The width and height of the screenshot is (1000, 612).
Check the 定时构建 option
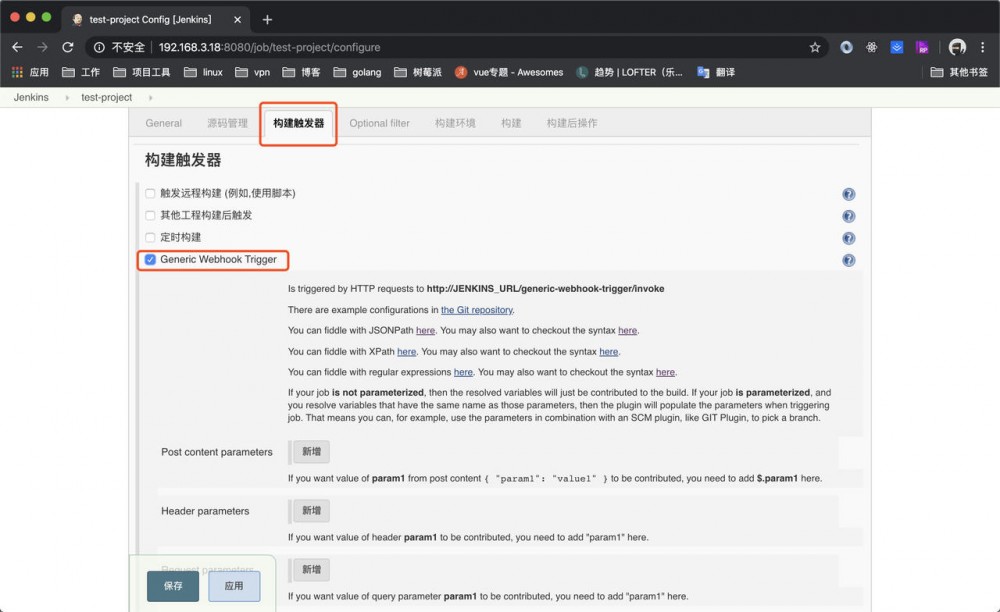point(150,238)
